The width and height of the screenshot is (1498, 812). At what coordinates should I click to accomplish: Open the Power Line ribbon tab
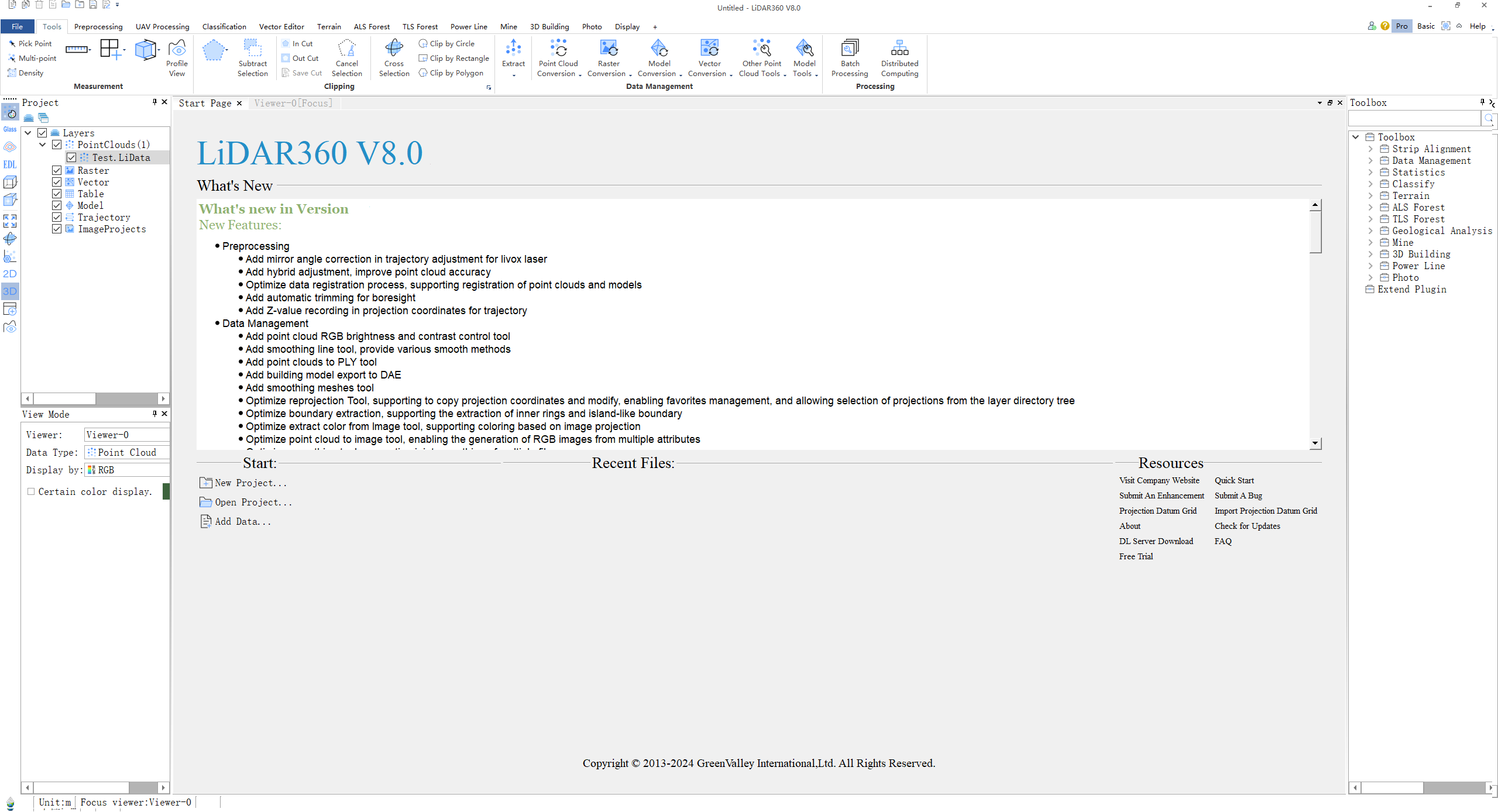pyautogui.click(x=469, y=26)
